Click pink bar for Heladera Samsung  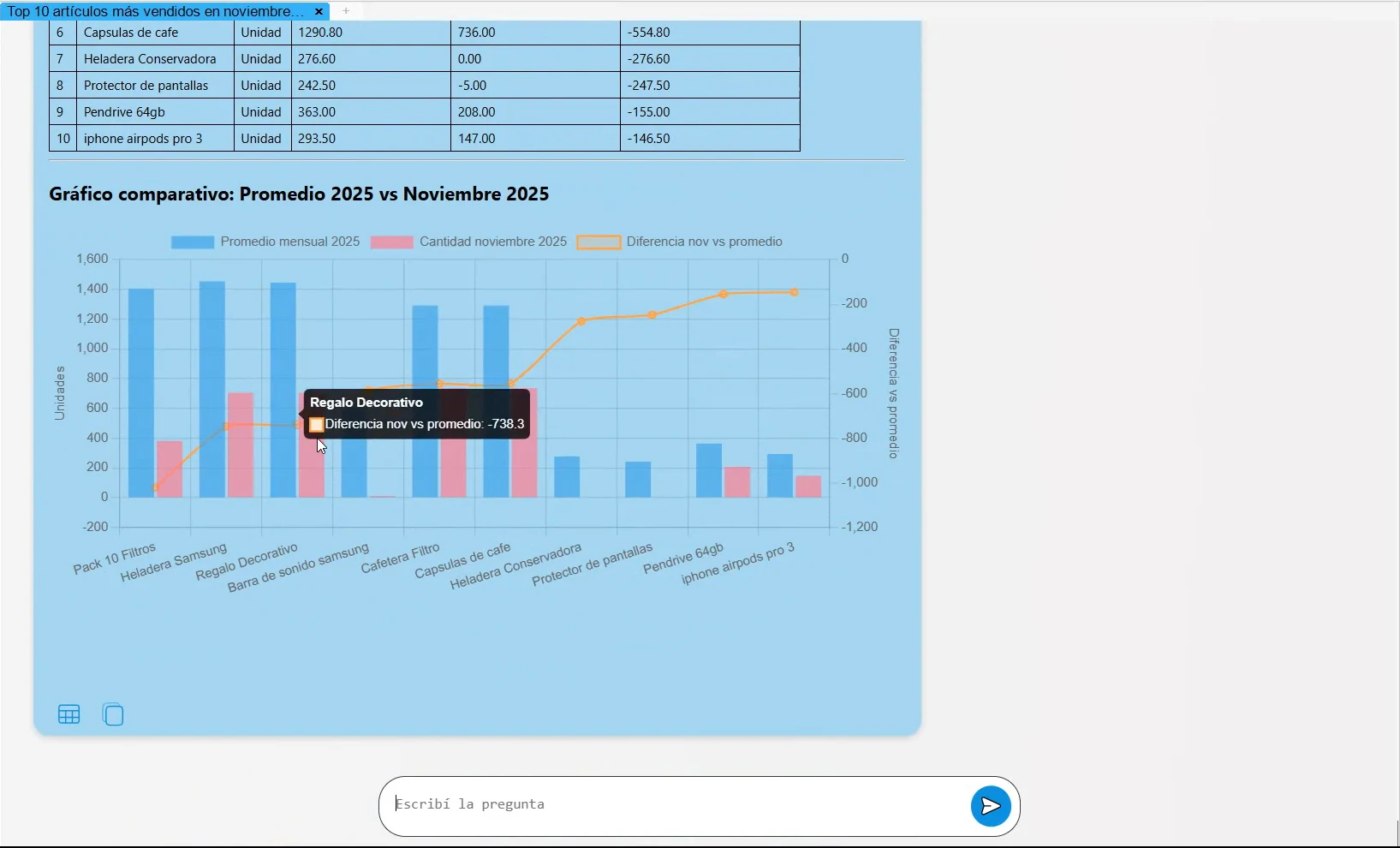tap(241, 445)
